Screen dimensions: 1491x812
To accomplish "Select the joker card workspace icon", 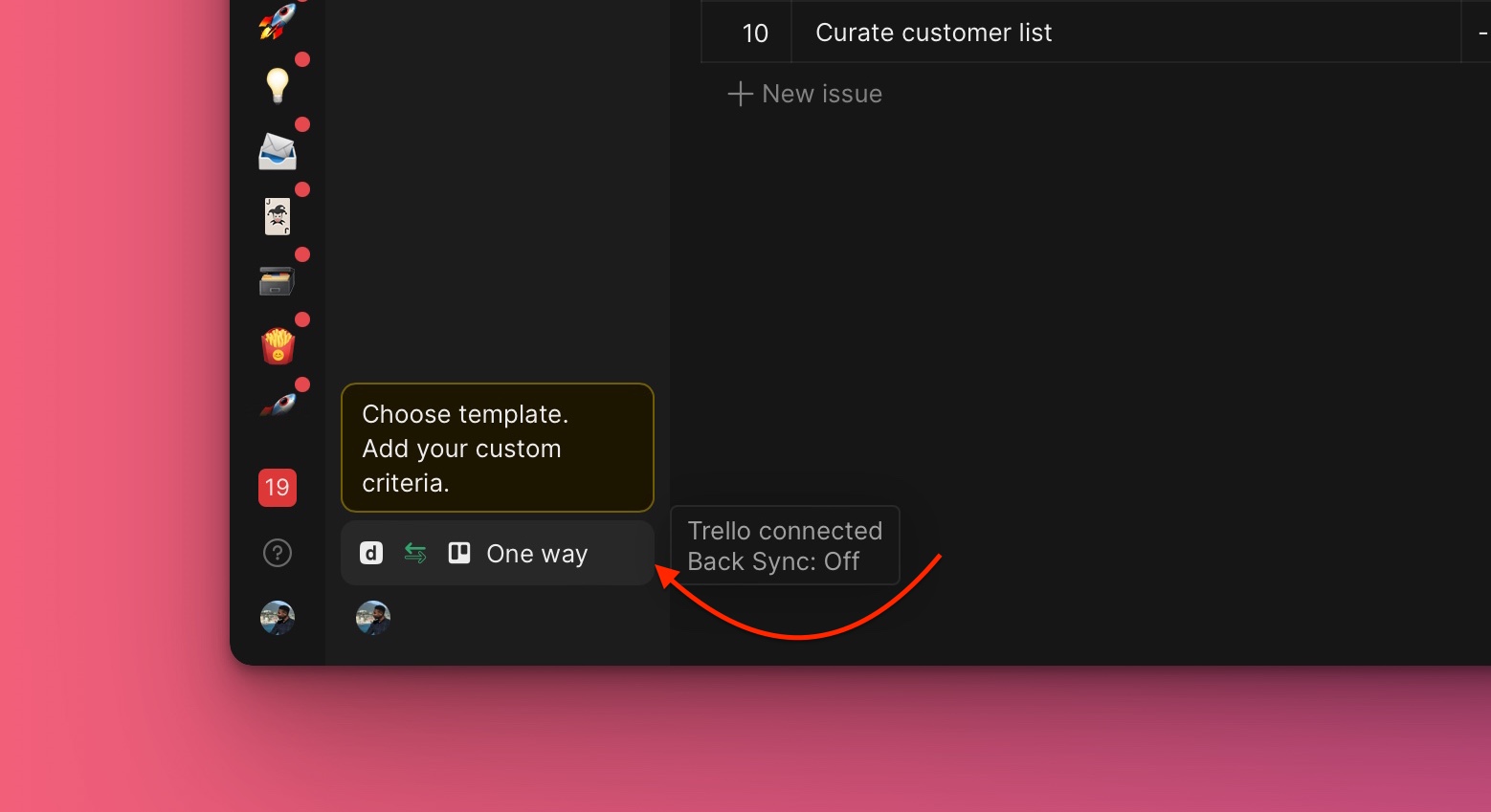I will pos(278,216).
